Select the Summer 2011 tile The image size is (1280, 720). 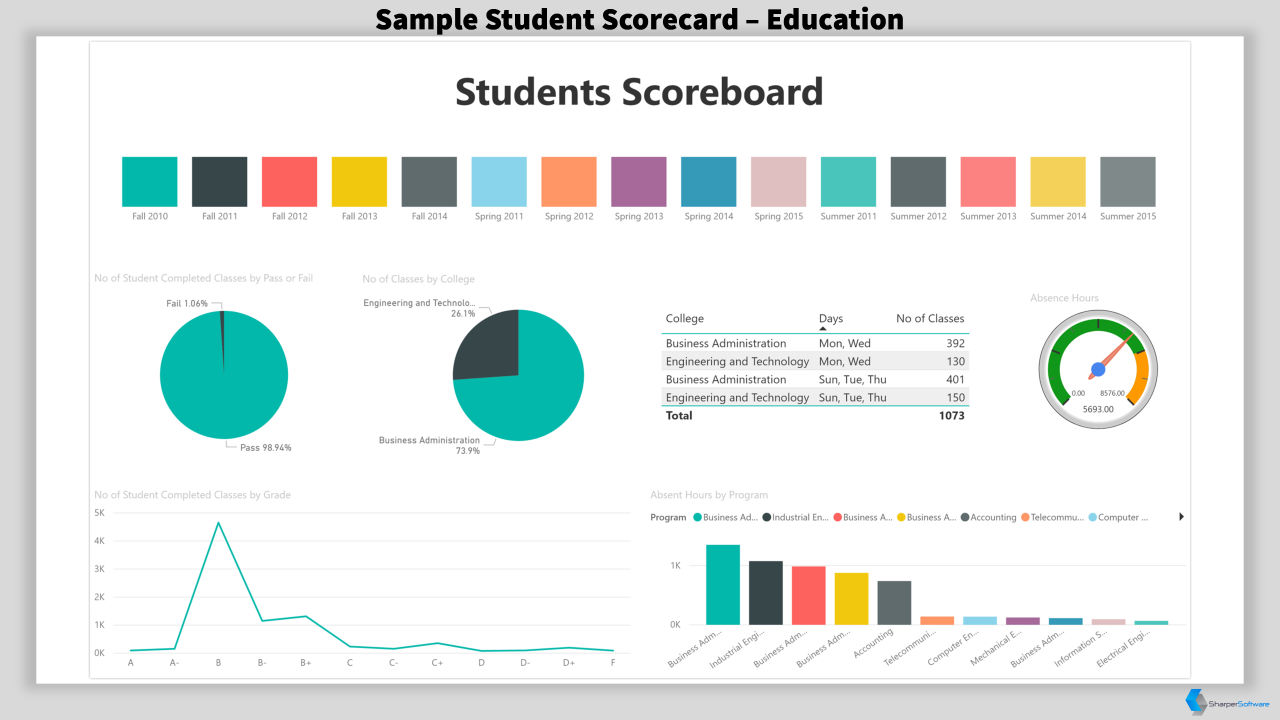pyautogui.click(x=848, y=182)
